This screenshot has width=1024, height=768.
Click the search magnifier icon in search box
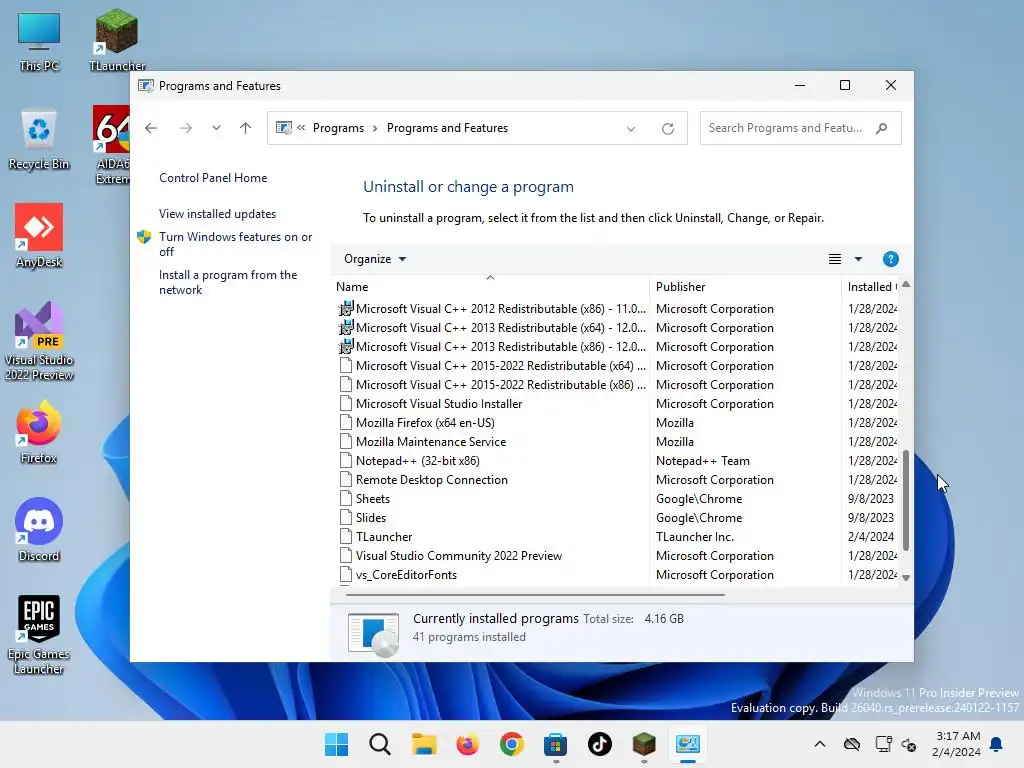pos(882,128)
